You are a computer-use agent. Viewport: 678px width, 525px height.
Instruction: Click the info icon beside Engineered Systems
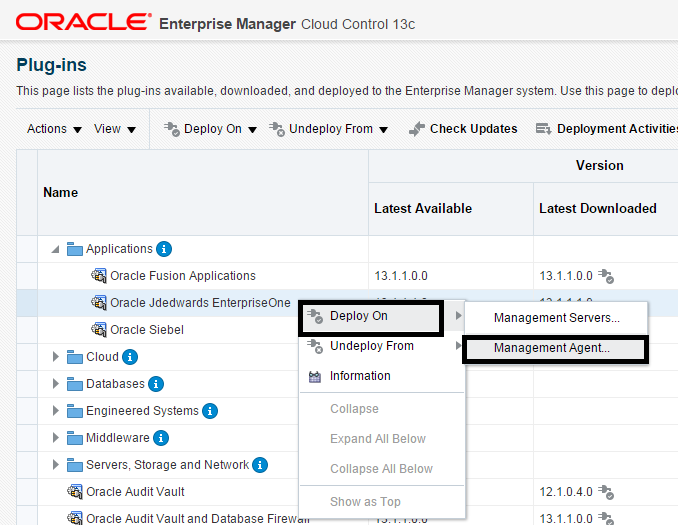(209, 411)
